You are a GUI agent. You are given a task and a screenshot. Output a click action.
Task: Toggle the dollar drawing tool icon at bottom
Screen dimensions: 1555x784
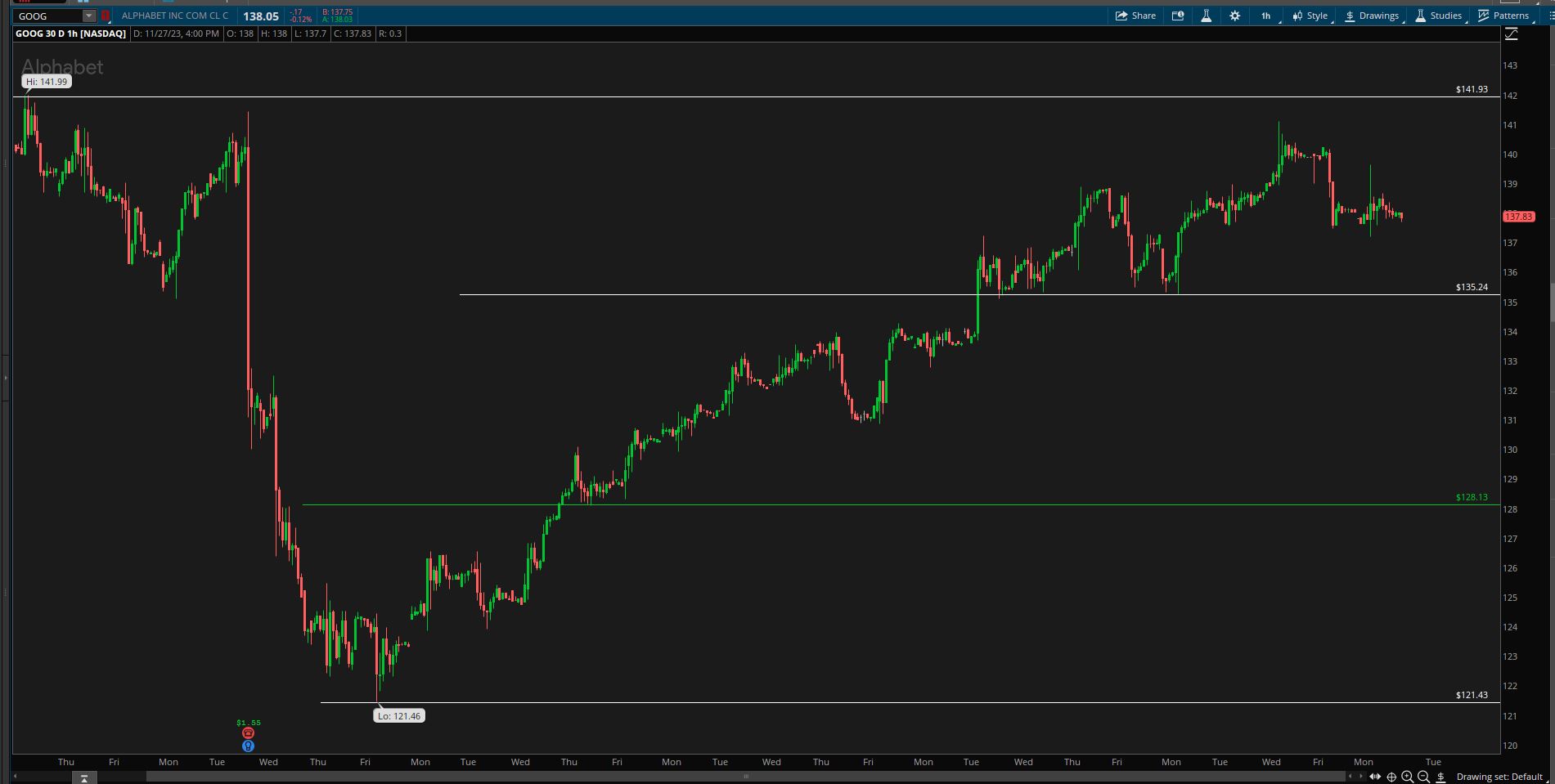tap(1440, 777)
